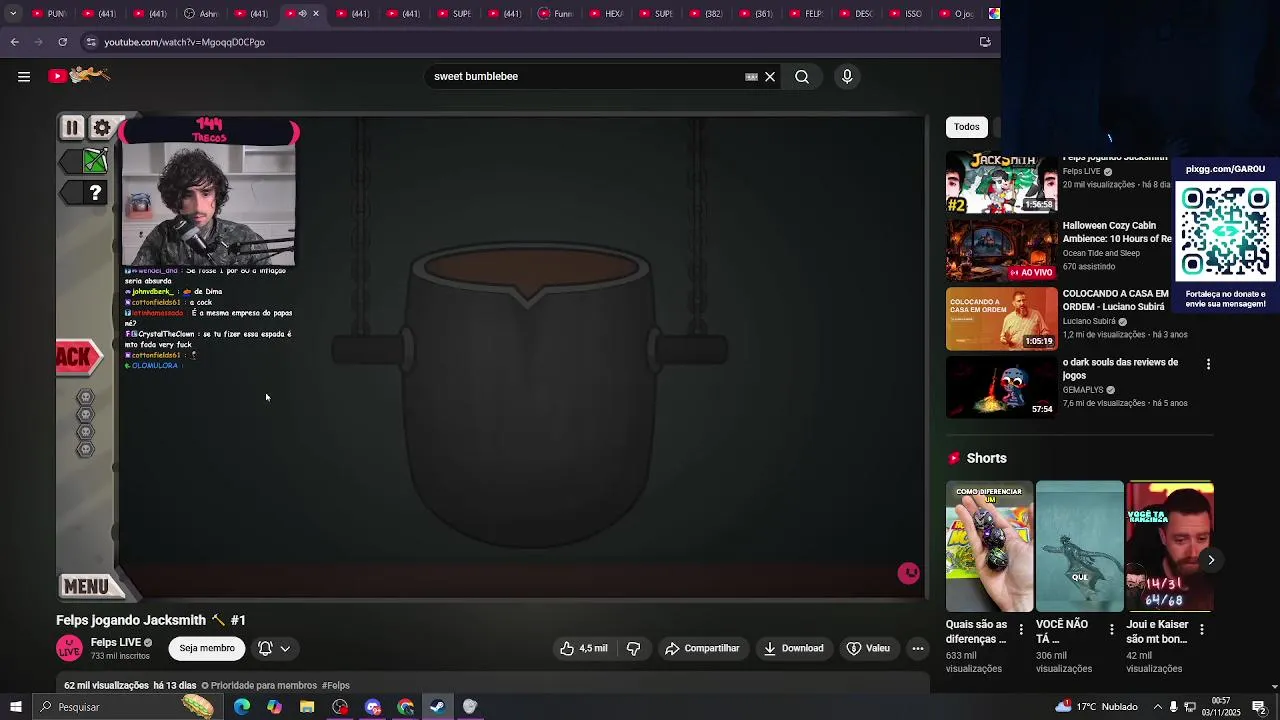This screenshot has width=1280, height=720.
Task: Click the search magnifier button
Action: click(802, 76)
